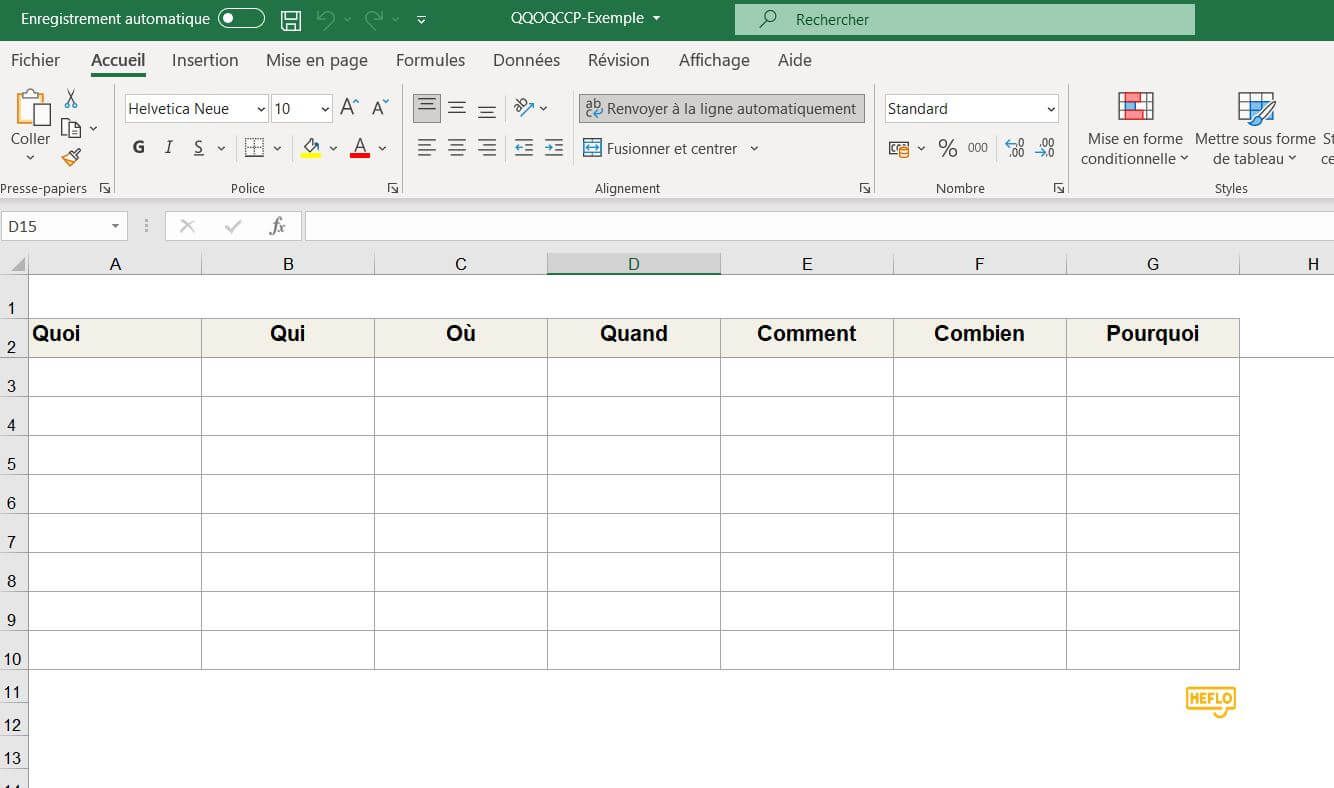Open Mise en forme conditionnelle
Viewport: 1334px width, 788px height.
[x=1135, y=128]
